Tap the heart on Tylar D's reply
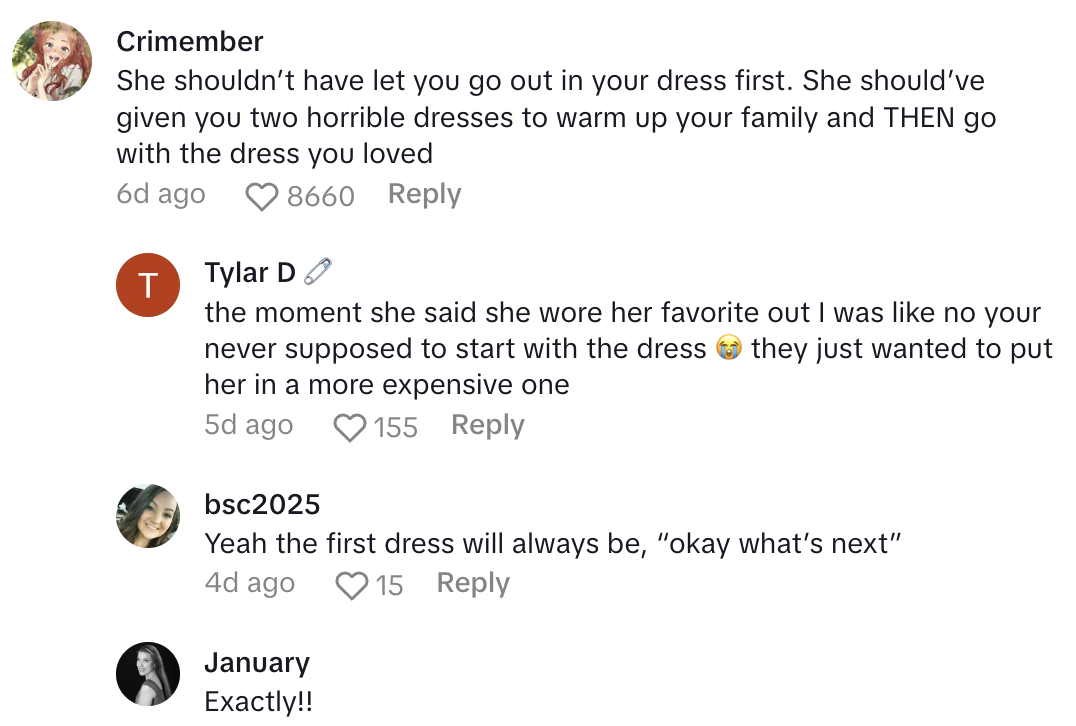1076x726 pixels. coord(349,427)
